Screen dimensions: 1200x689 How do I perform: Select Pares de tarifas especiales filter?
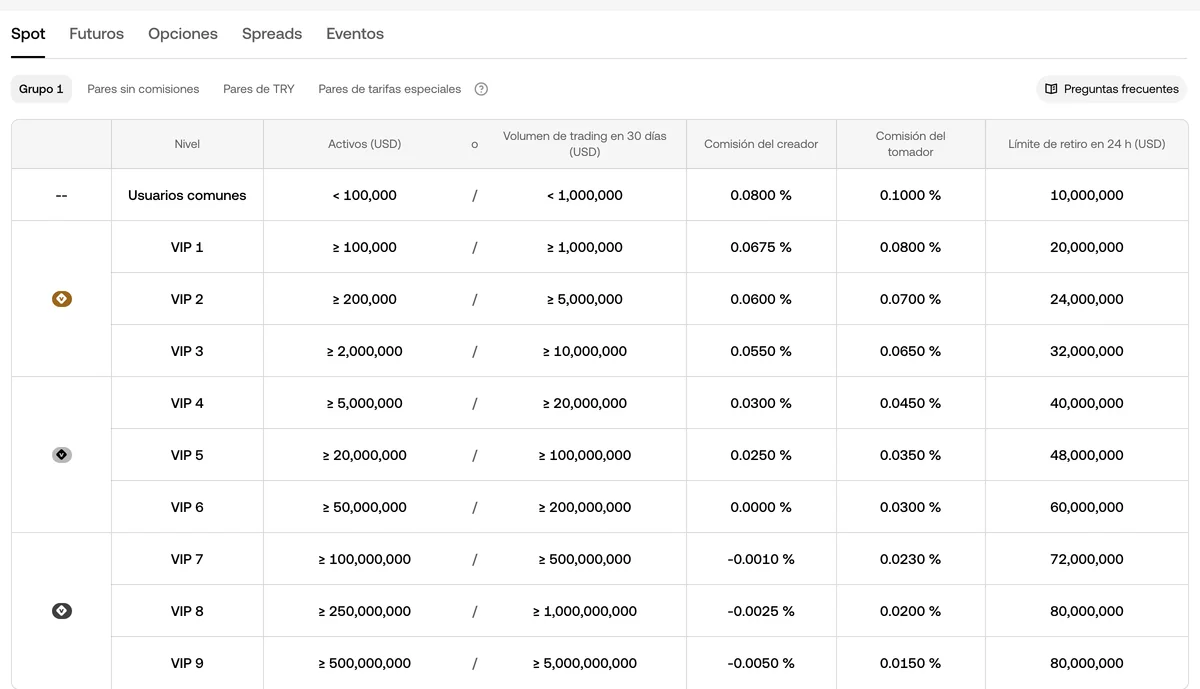[x=390, y=89]
